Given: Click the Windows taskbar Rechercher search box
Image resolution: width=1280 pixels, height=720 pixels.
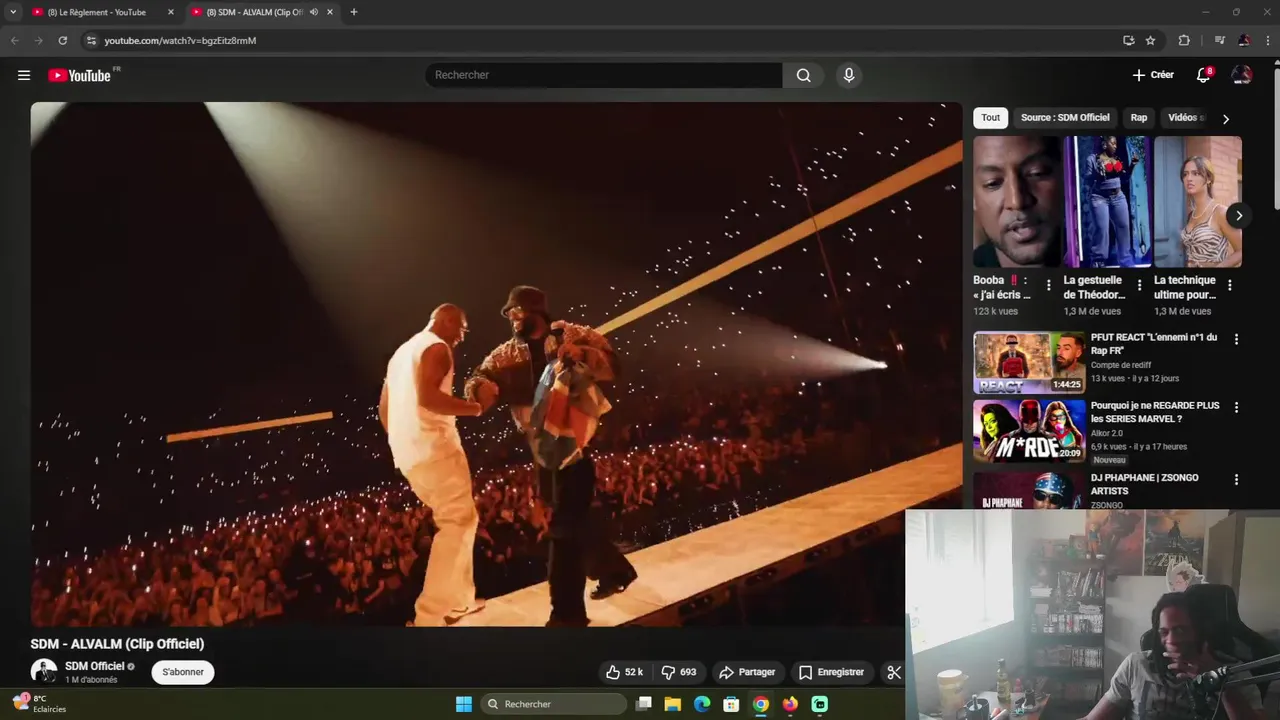Looking at the screenshot, I should point(553,704).
